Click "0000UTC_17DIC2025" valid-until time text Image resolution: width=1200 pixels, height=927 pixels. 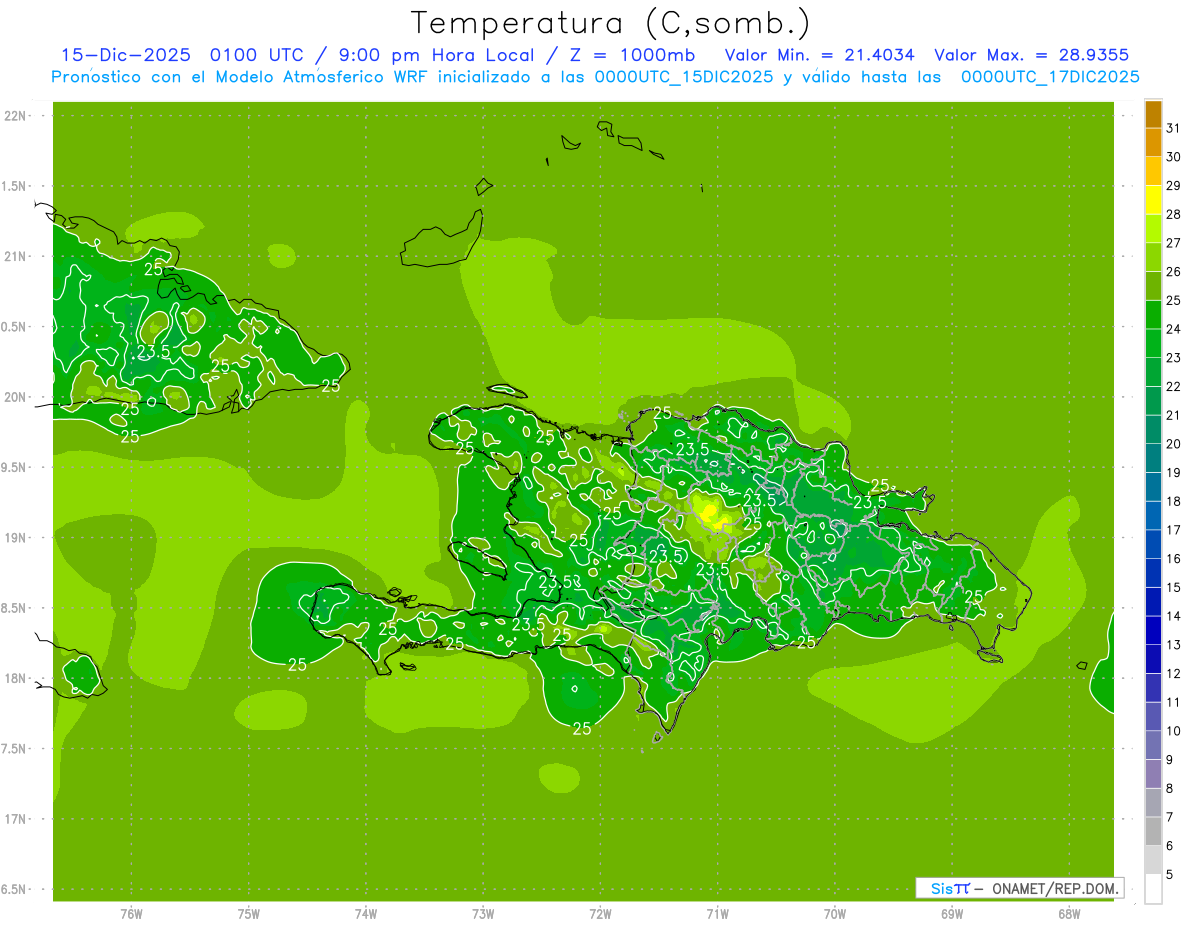pyautogui.click(x=1050, y=77)
